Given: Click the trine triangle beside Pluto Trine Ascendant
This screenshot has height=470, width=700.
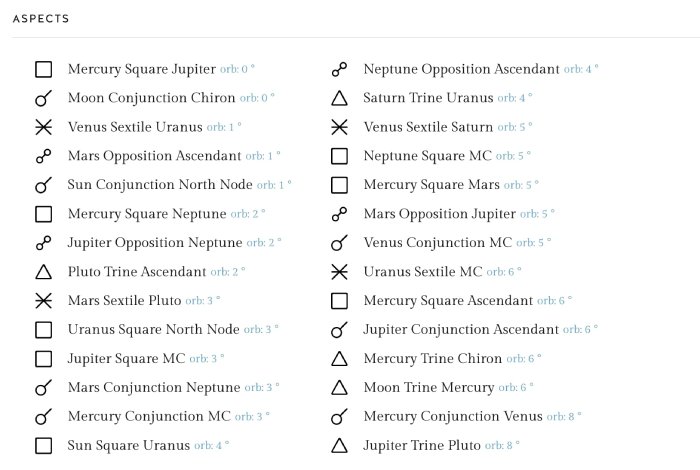Looking at the screenshot, I should (43, 272).
